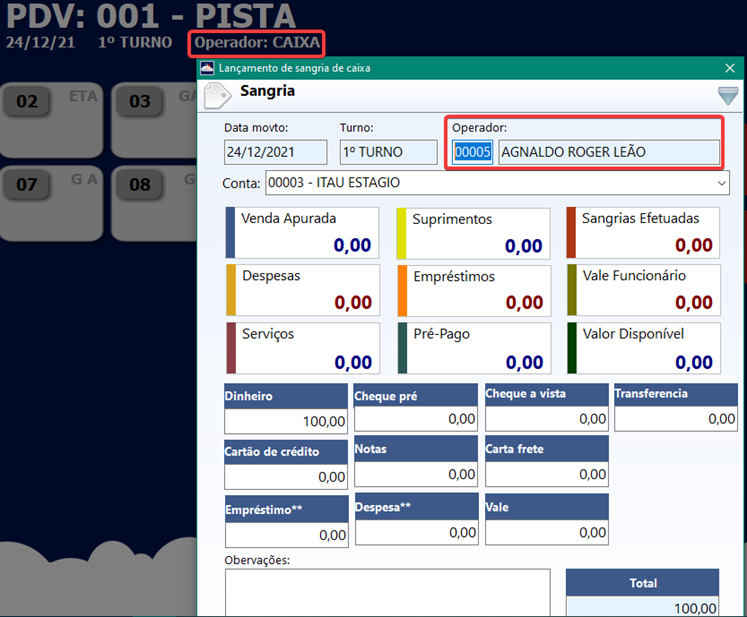
Task: Select pump button 02 in PDV window
Action: (51, 120)
